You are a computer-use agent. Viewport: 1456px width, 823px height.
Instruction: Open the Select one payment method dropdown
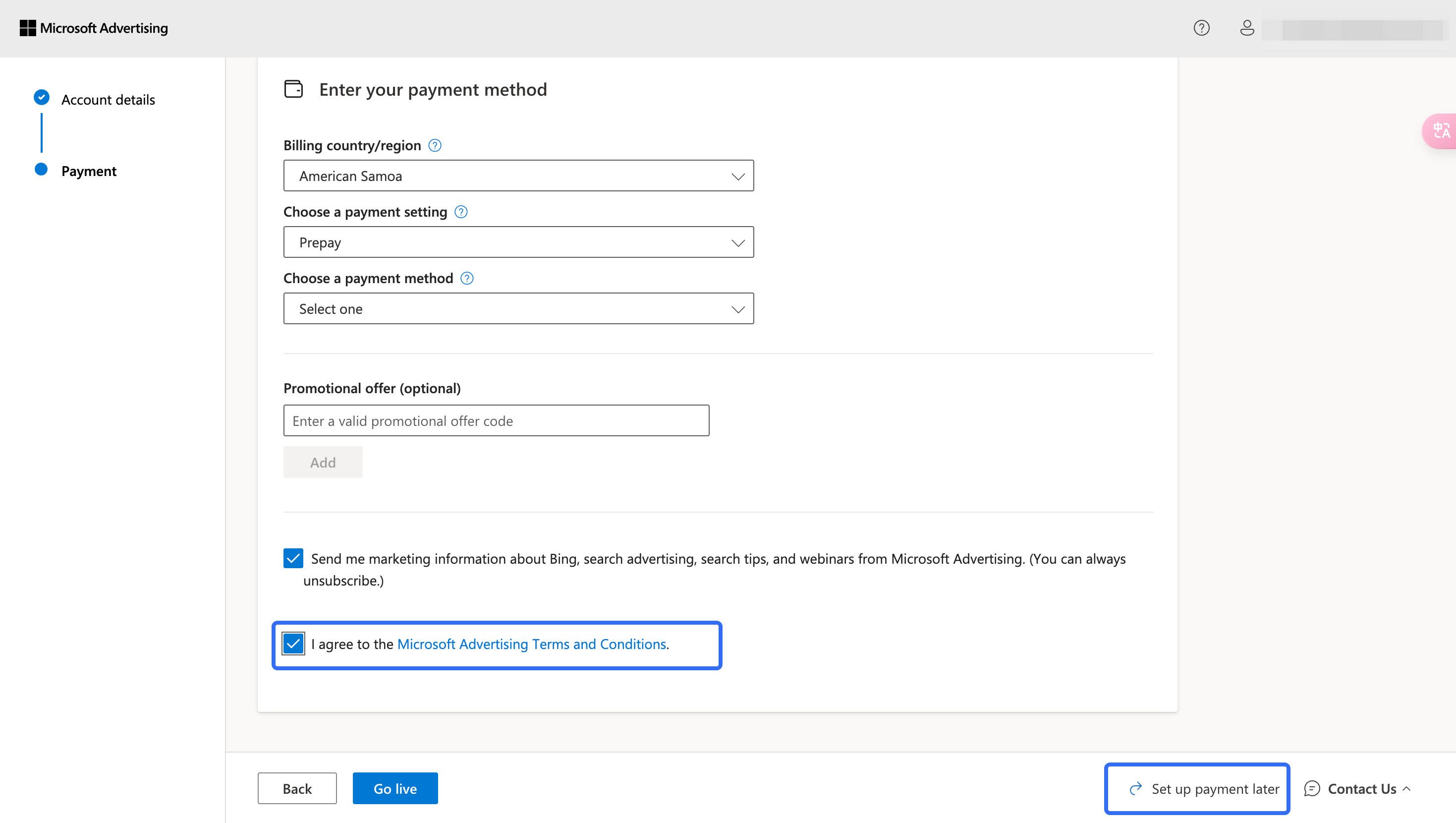518,308
